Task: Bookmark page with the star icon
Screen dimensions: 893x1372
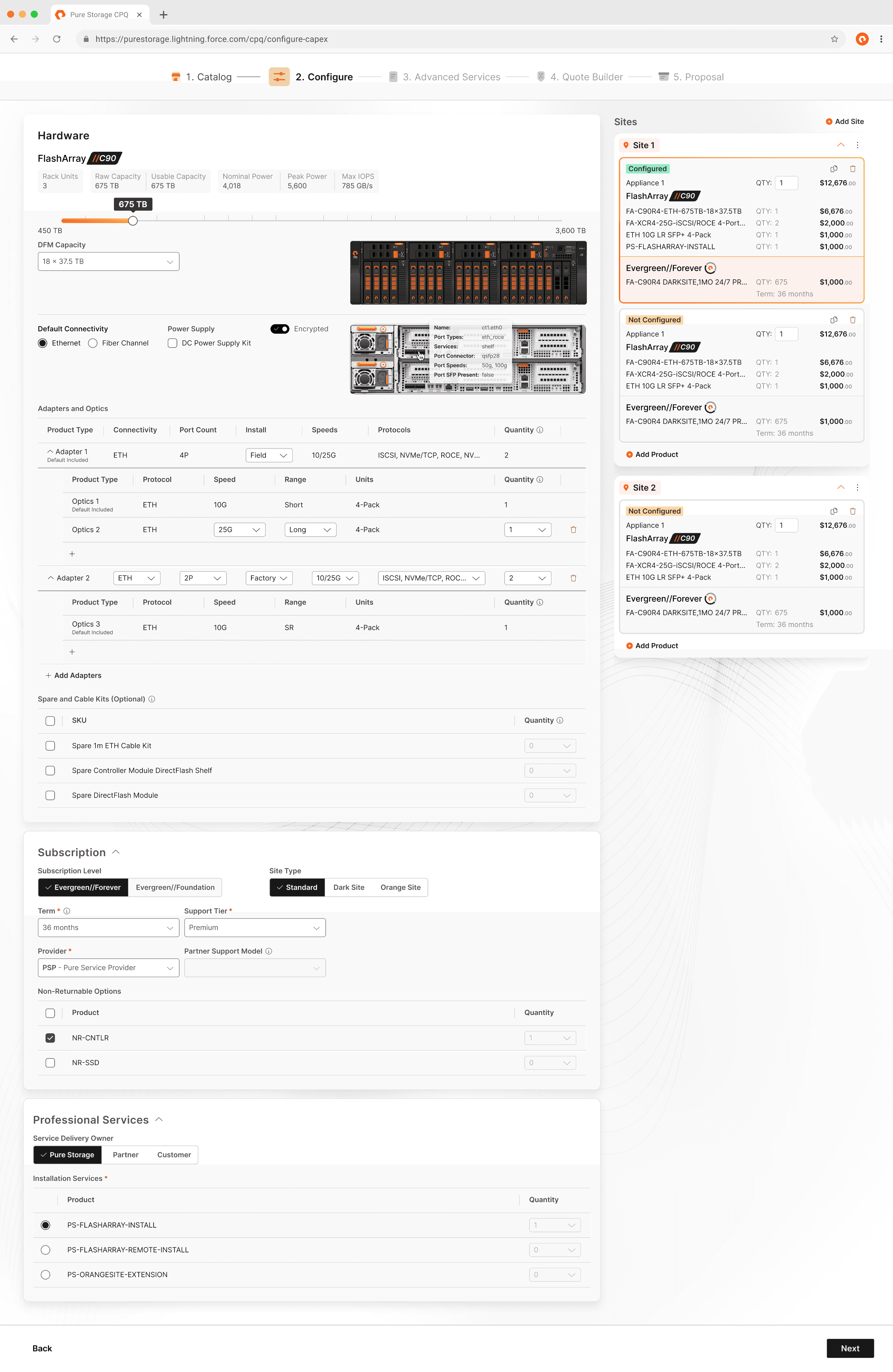Action: pyautogui.click(x=834, y=39)
